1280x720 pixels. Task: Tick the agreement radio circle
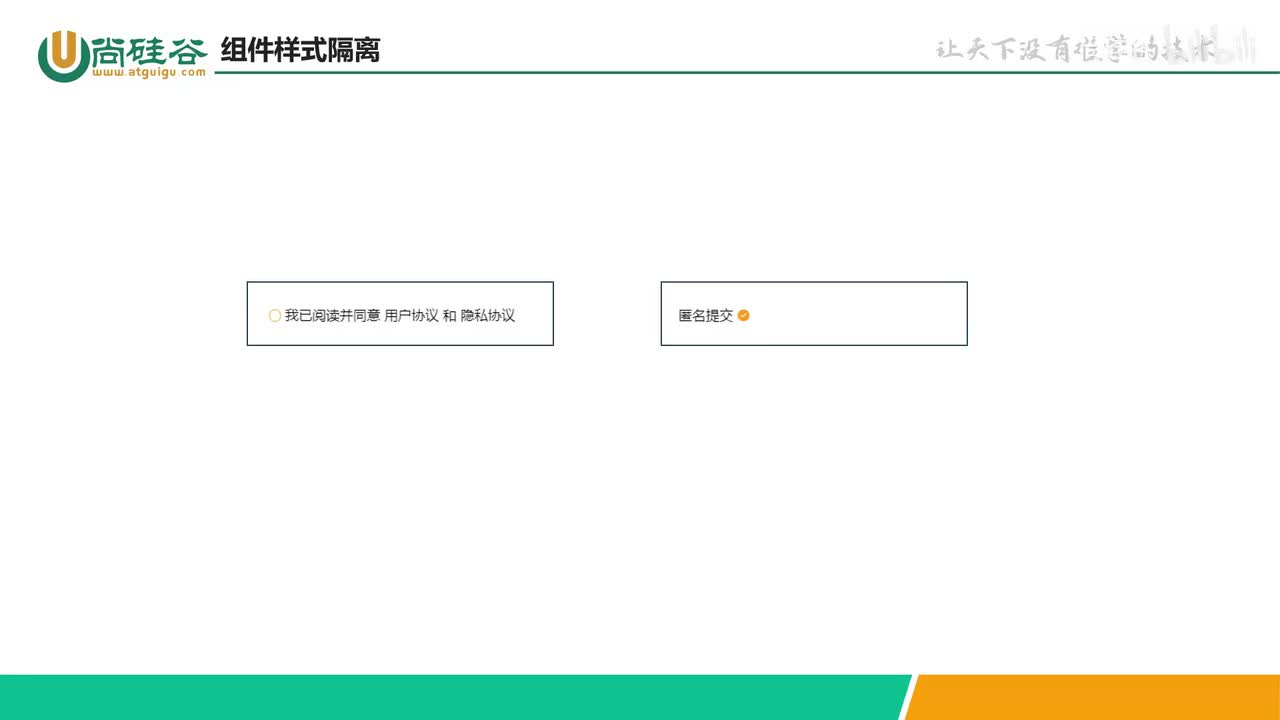click(x=275, y=315)
